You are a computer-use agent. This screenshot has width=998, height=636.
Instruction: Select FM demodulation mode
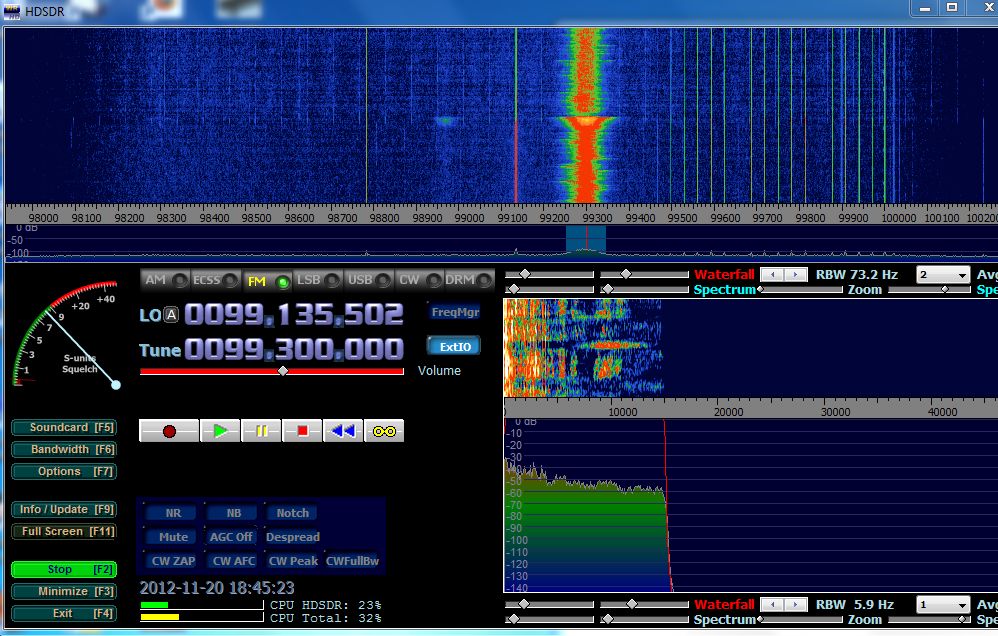[267, 281]
